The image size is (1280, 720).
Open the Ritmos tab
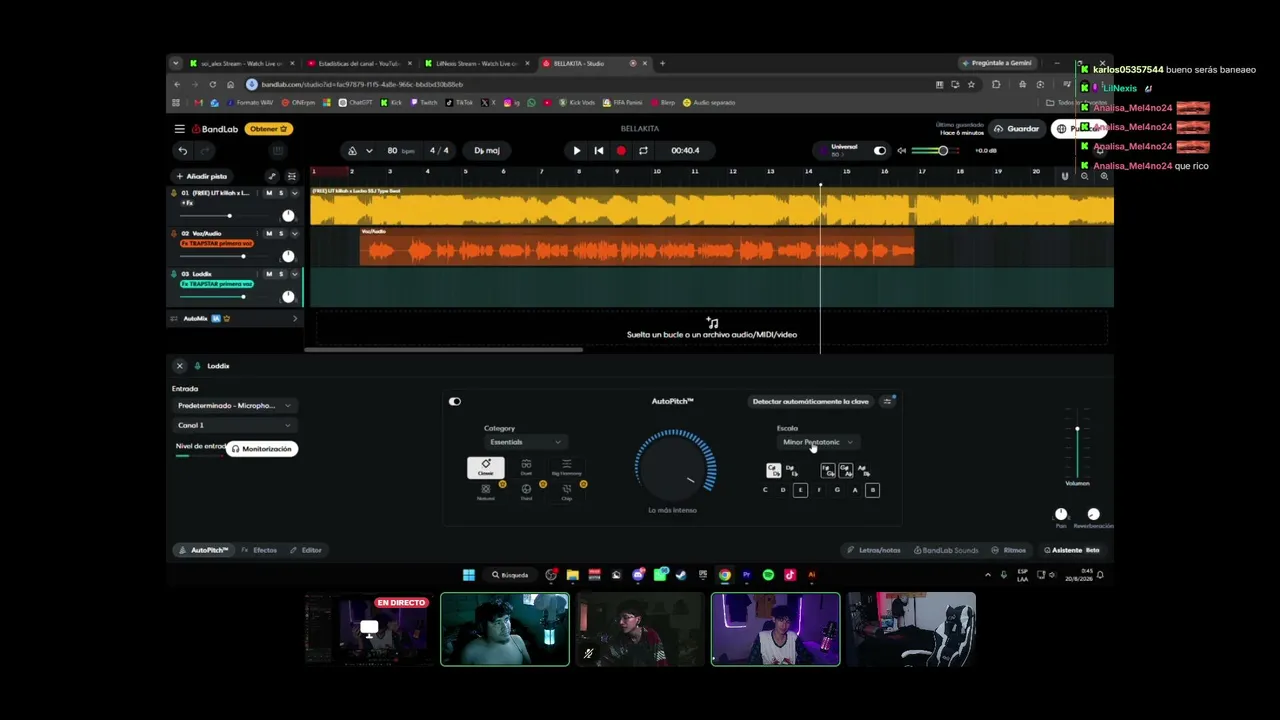[1009, 550]
